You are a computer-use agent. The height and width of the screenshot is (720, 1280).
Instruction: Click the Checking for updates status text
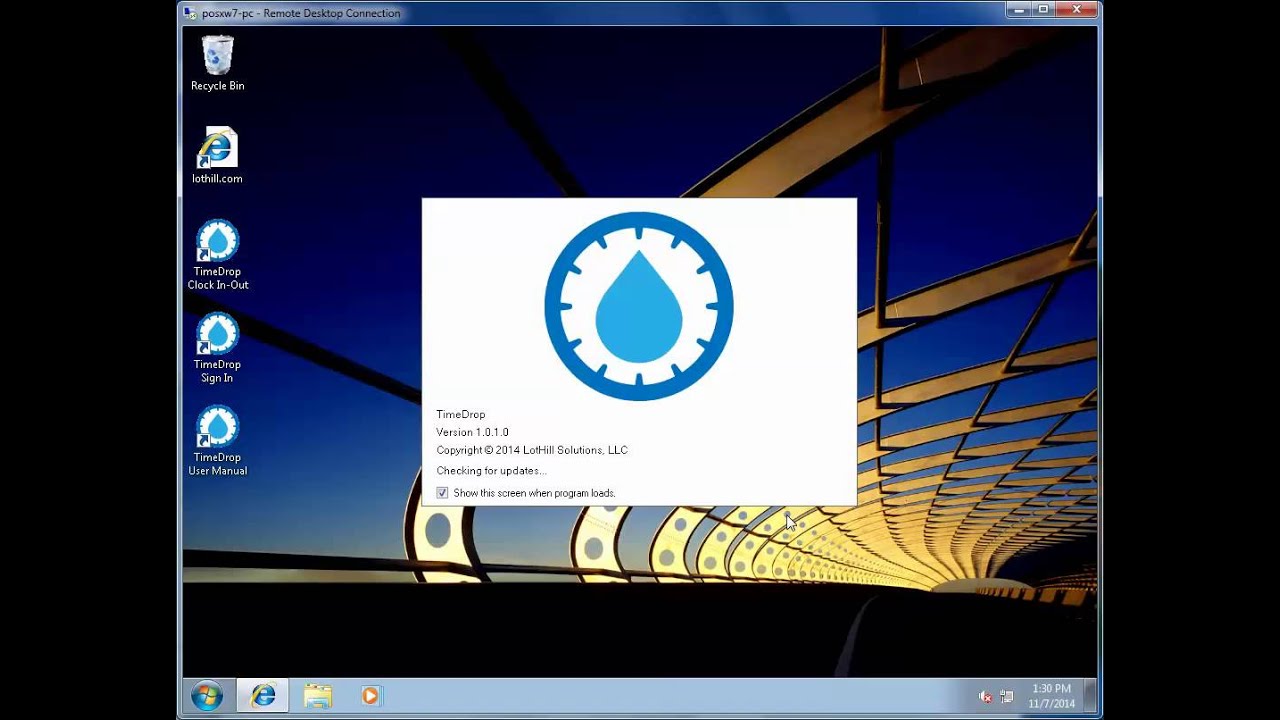491,470
